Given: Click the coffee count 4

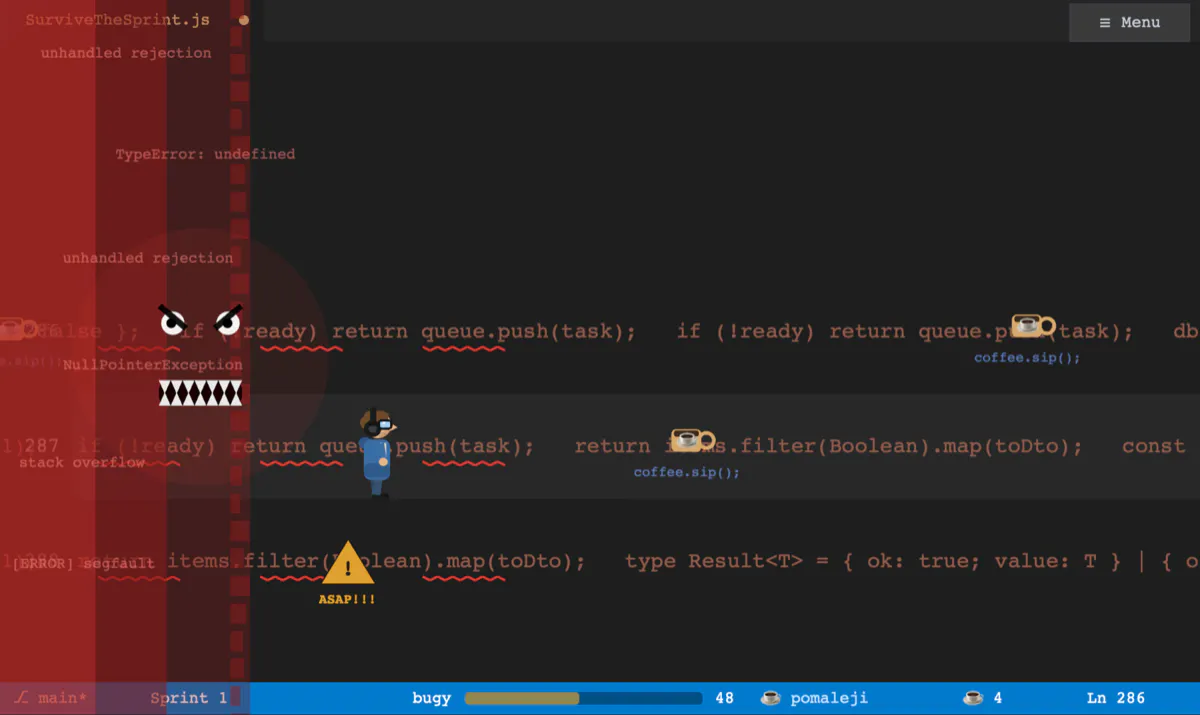Looking at the screenshot, I should (998, 698).
